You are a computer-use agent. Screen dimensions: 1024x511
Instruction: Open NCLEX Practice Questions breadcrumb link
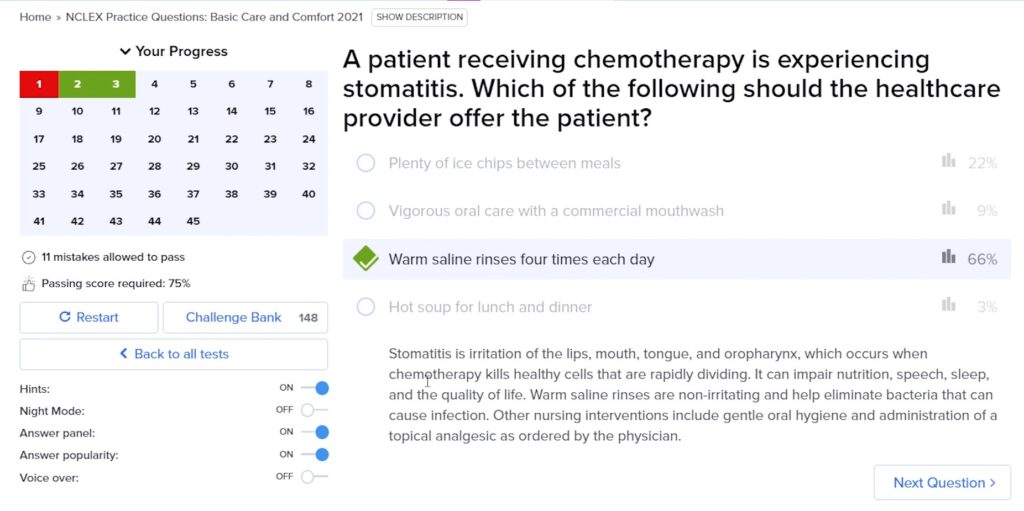(214, 17)
